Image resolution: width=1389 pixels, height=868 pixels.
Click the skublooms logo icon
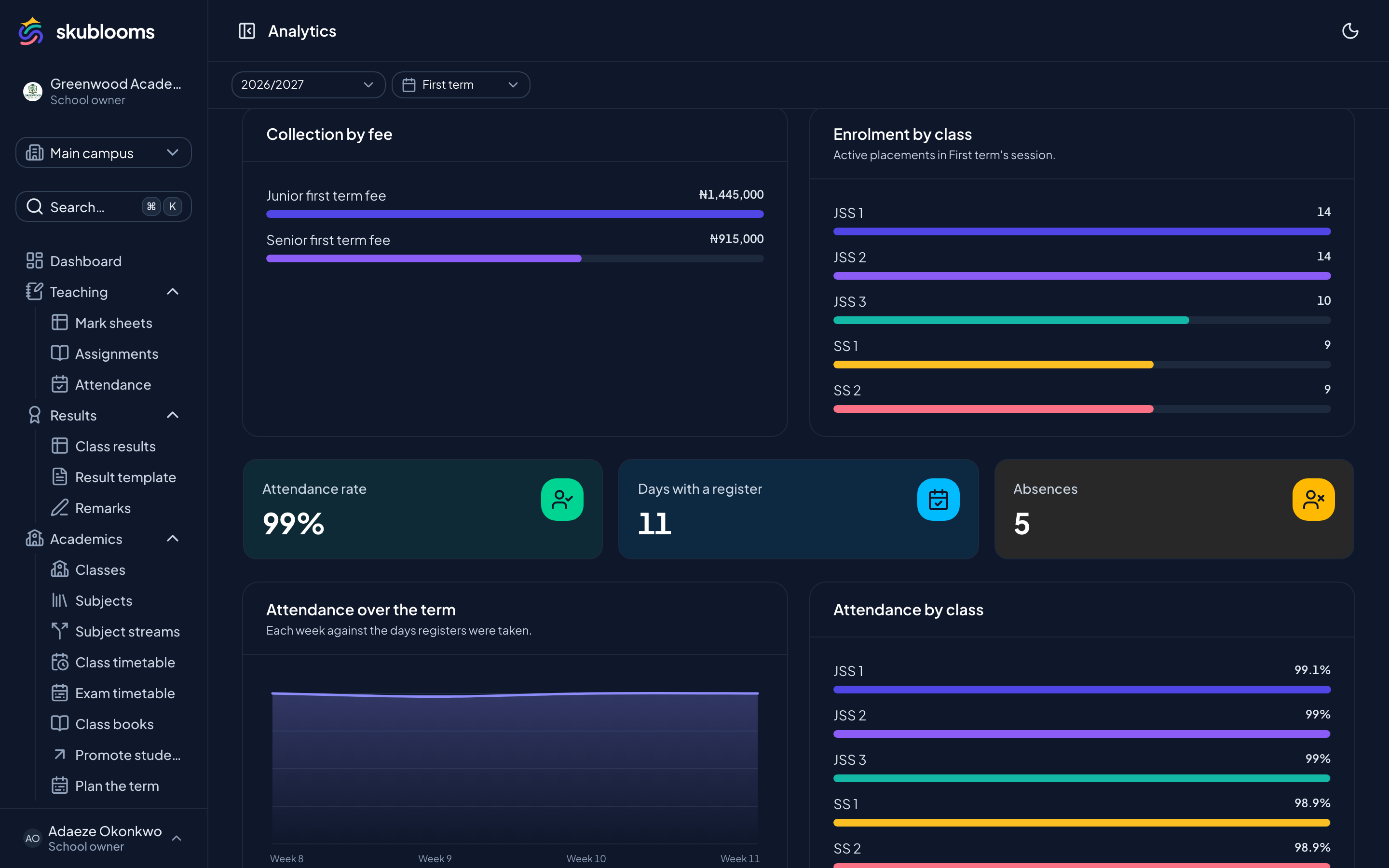click(31, 31)
